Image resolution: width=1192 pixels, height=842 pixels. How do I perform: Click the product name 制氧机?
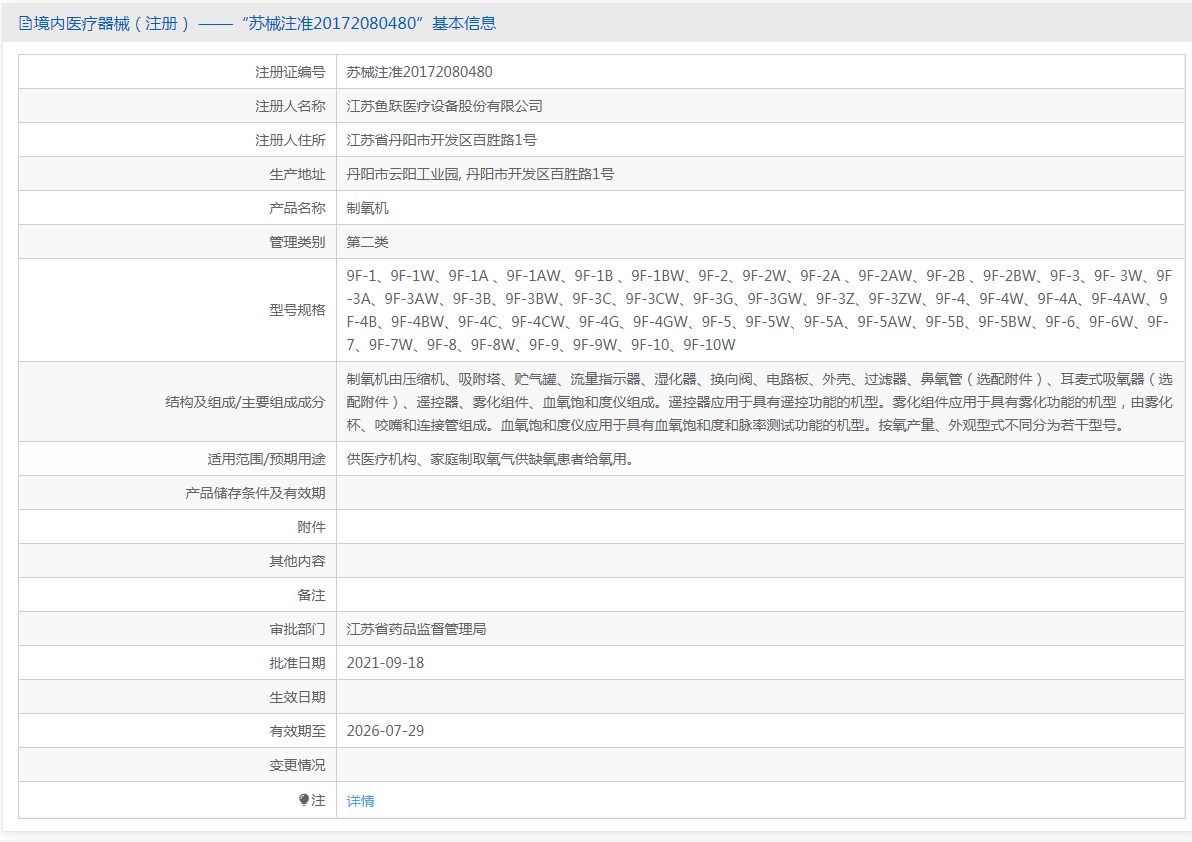coord(367,208)
